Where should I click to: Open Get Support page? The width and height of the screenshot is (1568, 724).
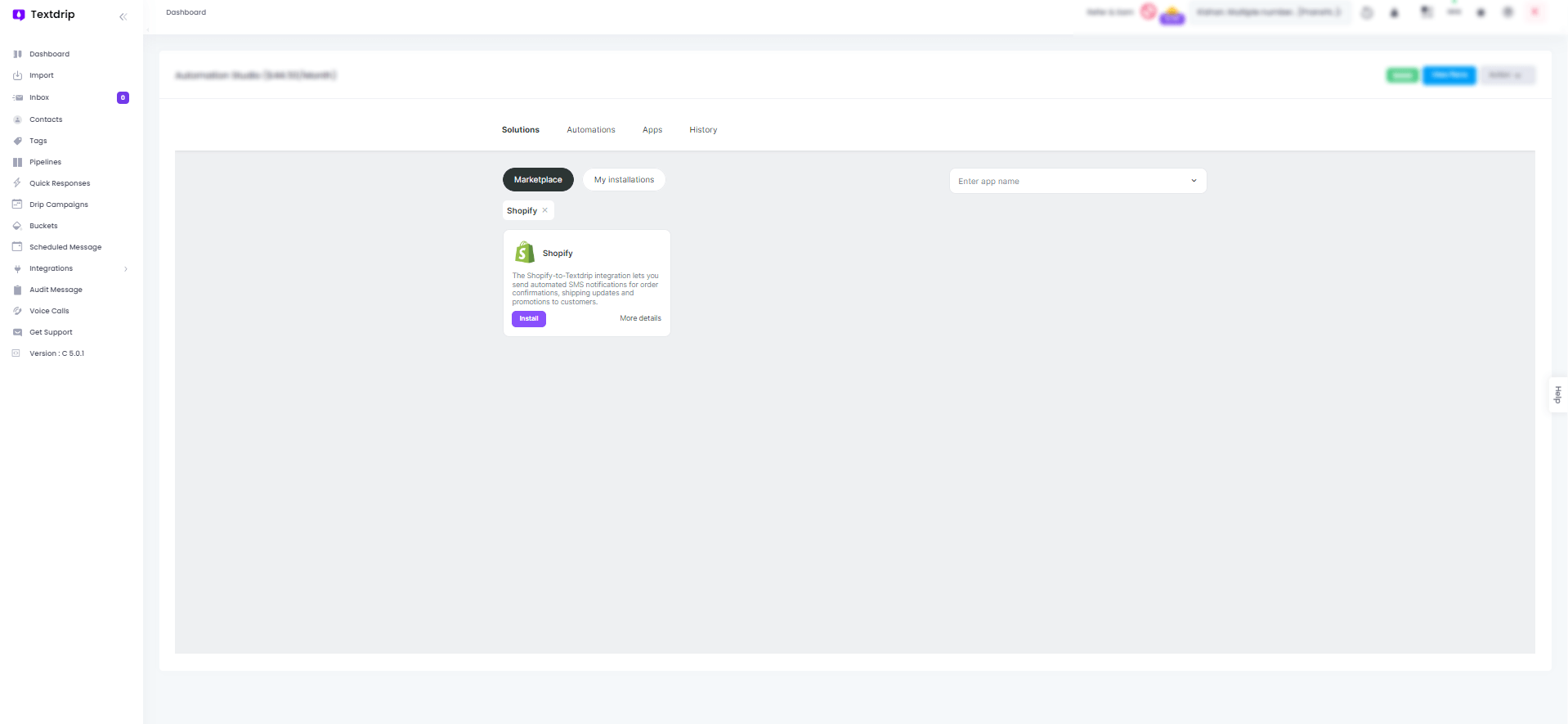(x=51, y=332)
